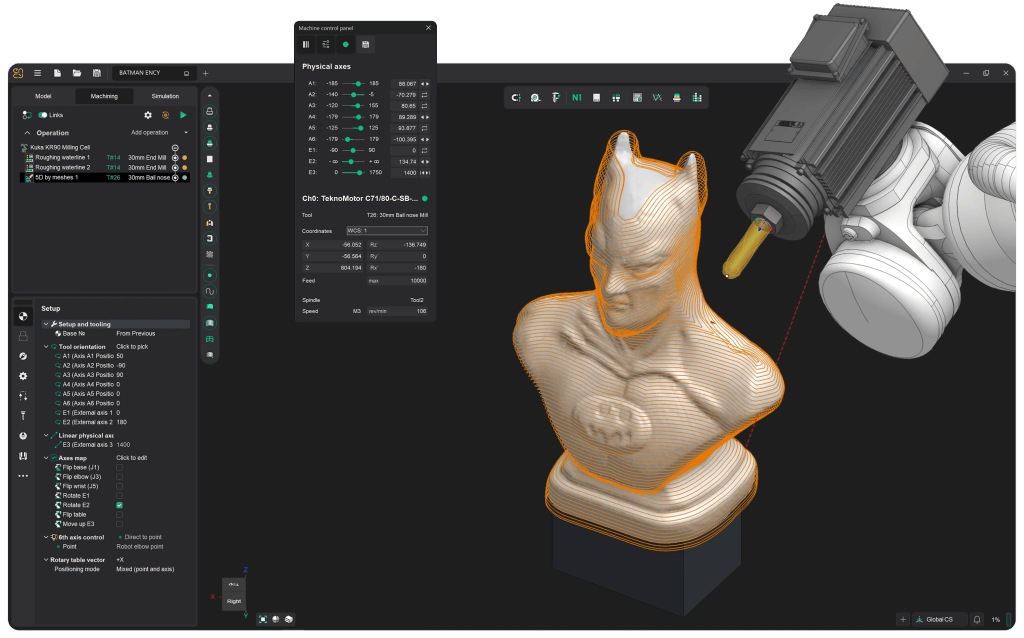Check Flip elbow (J3) checkbox

[120, 477]
